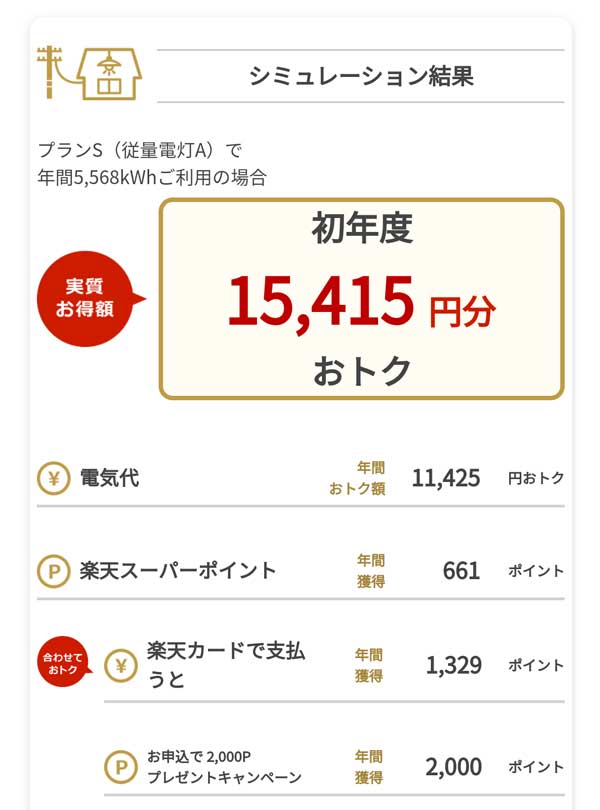
Task: Click the シミュレーション結果 heading
Action: tap(360, 76)
